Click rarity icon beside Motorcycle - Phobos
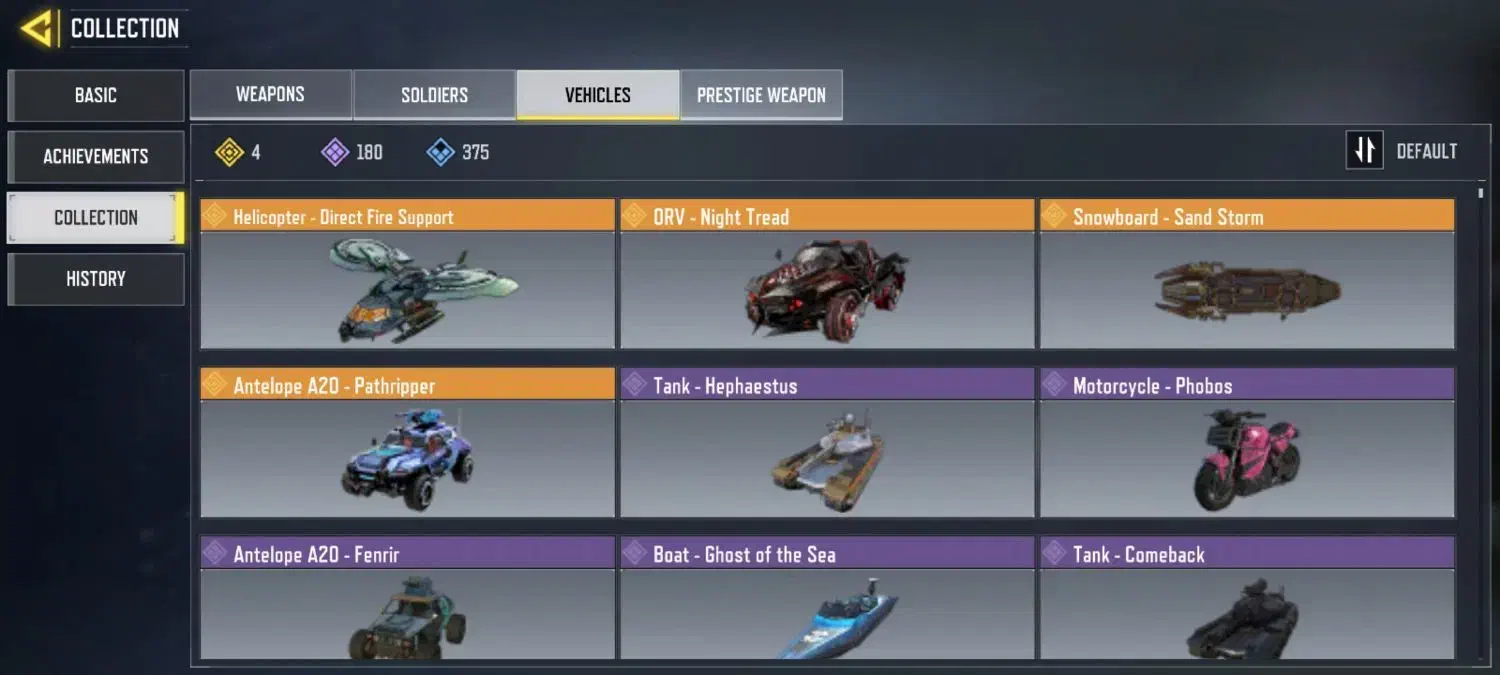1500x675 pixels. [x=1055, y=385]
